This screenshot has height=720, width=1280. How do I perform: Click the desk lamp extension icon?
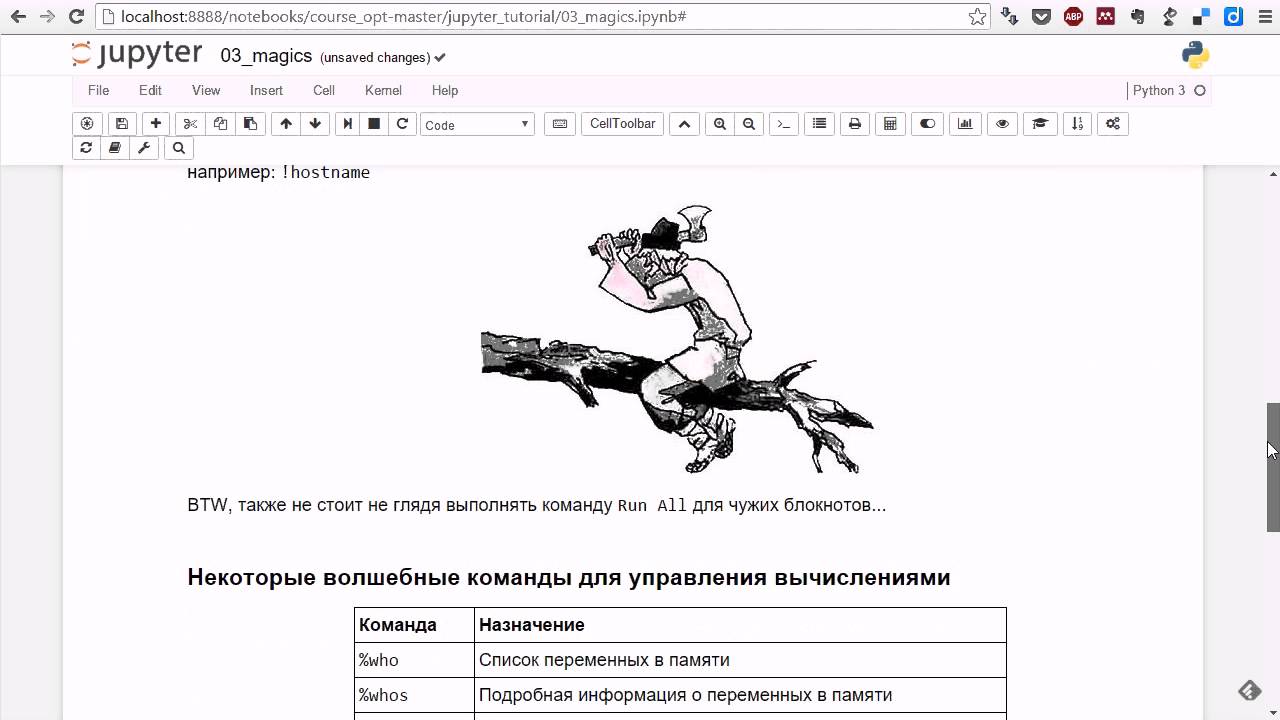click(x=1169, y=16)
